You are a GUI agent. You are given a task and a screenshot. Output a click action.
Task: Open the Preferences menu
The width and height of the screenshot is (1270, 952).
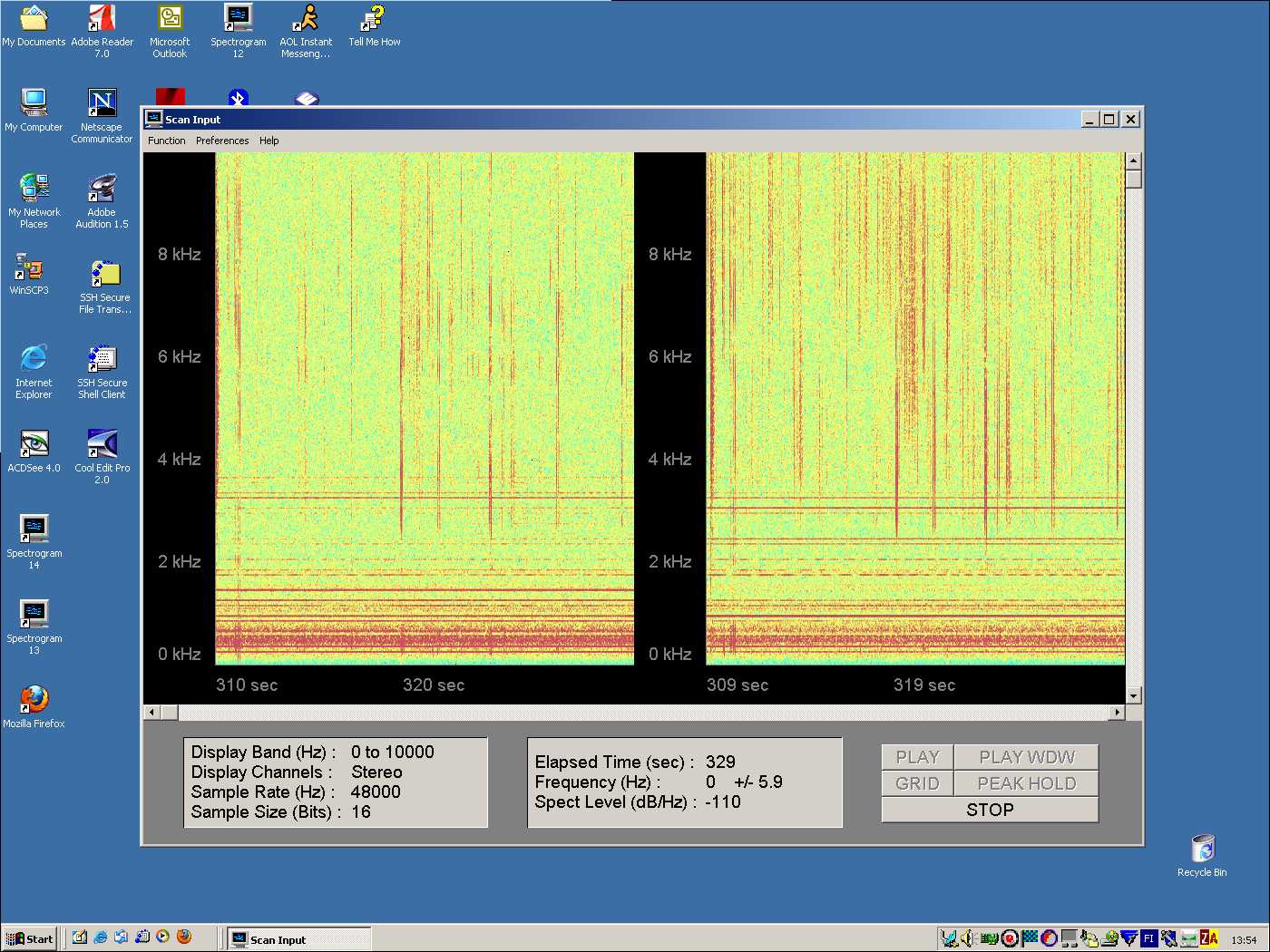click(222, 141)
